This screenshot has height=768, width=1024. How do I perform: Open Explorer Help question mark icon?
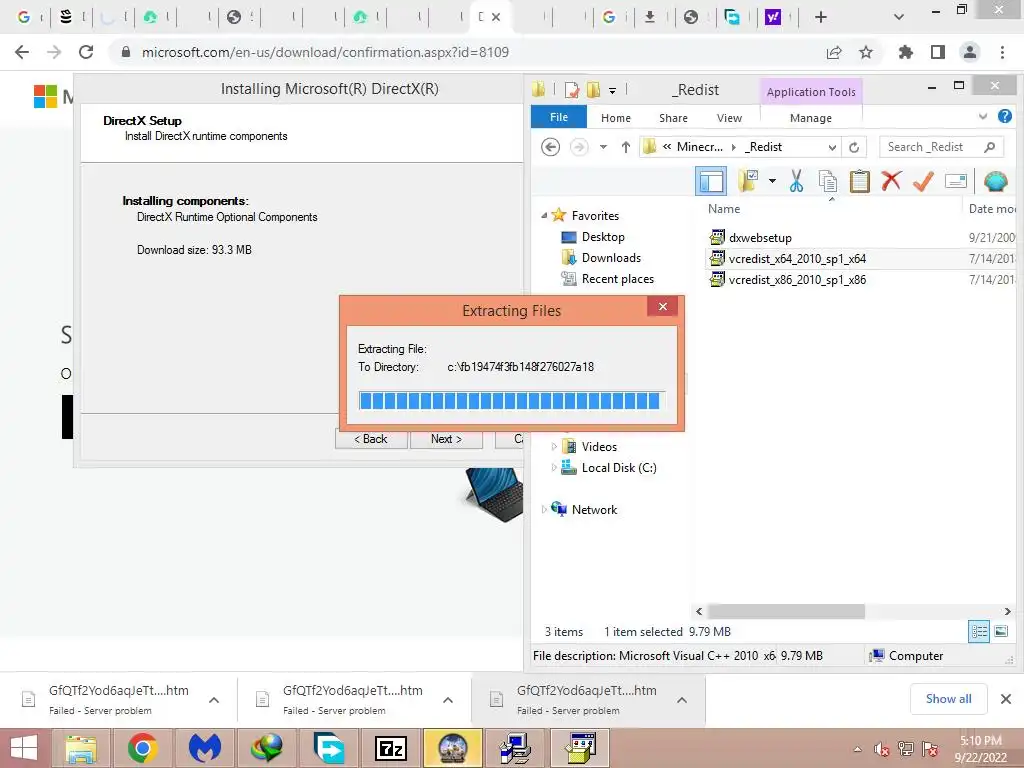tap(1004, 116)
